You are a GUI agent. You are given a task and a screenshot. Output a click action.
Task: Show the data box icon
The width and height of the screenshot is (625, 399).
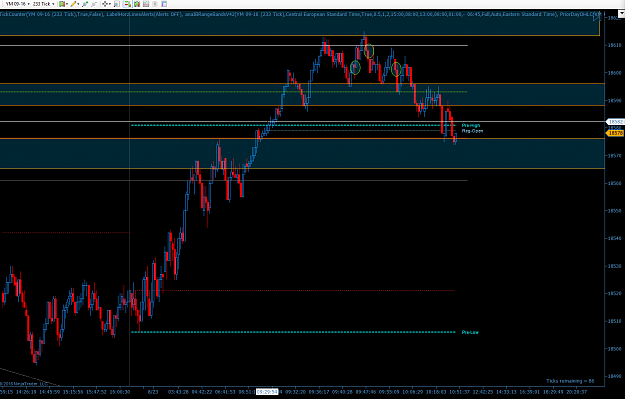(116, 4)
